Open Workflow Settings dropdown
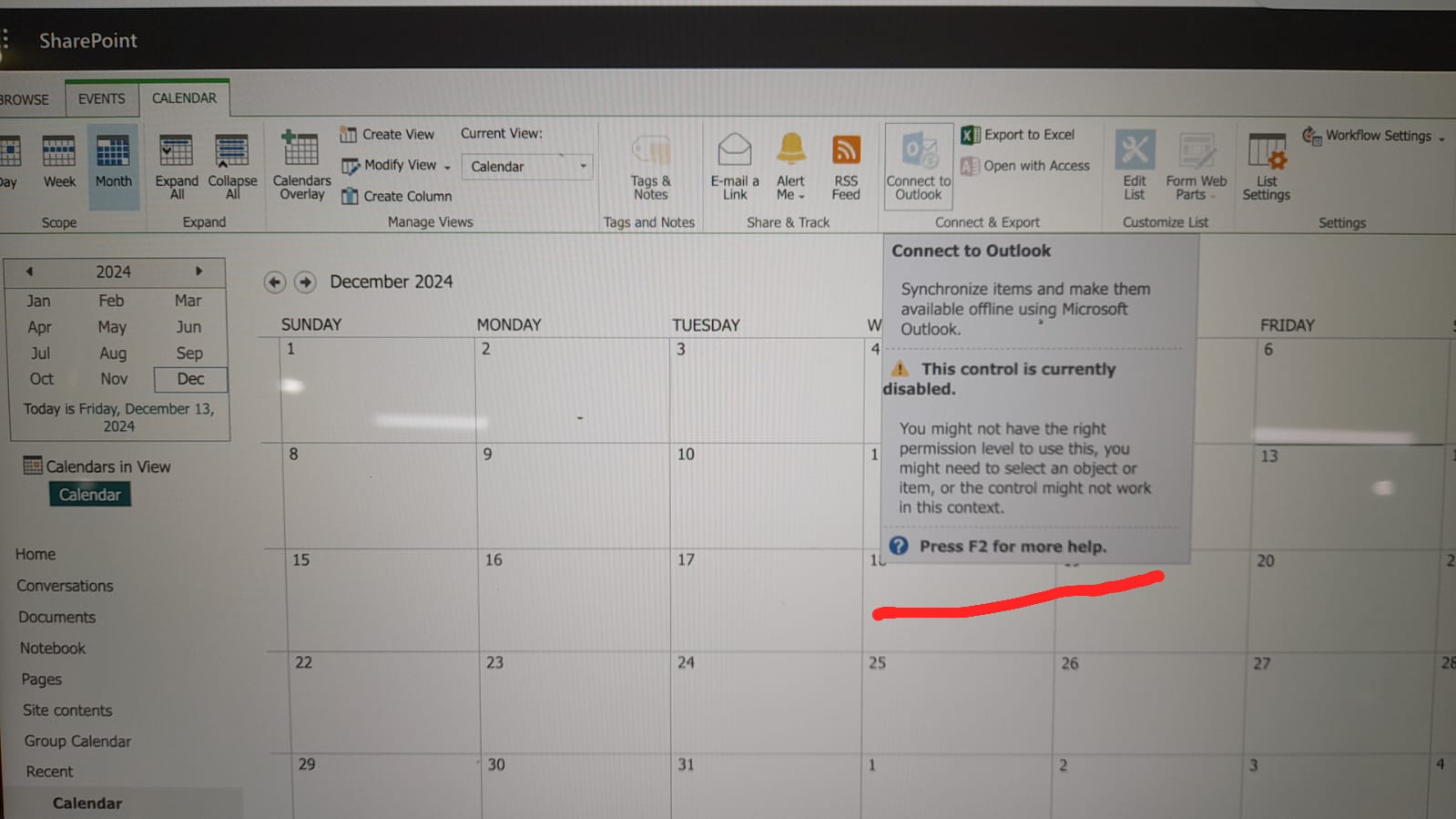Image resolution: width=1456 pixels, height=819 pixels. (x=1373, y=136)
